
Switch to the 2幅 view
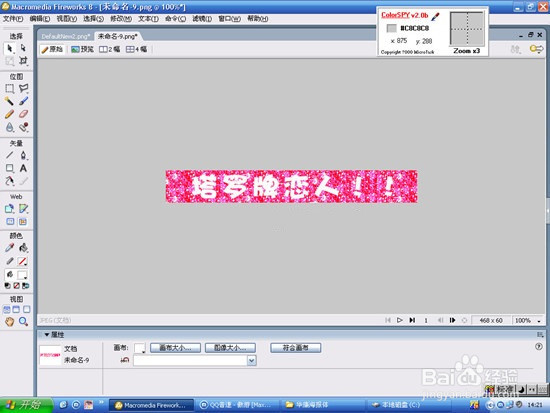(x=109, y=49)
